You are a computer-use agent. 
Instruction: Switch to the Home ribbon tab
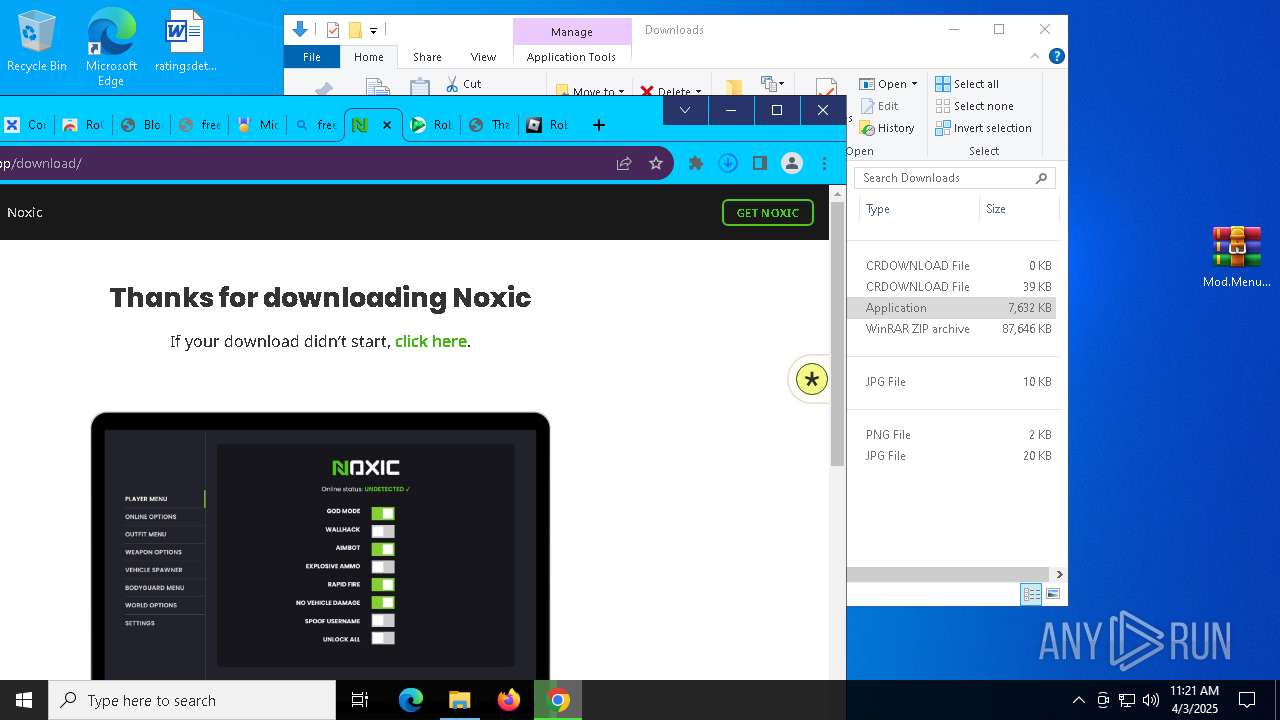369,57
